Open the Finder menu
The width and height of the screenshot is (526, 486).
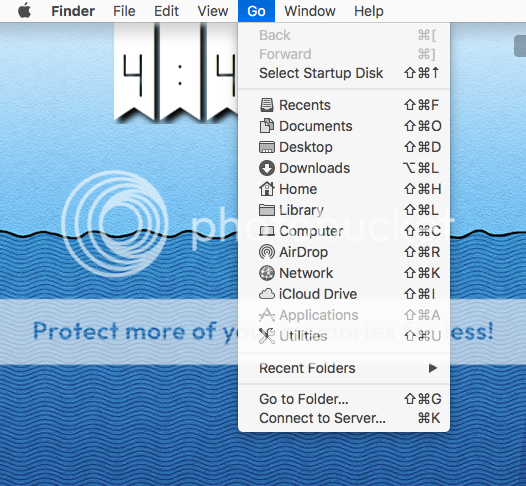coord(73,11)
